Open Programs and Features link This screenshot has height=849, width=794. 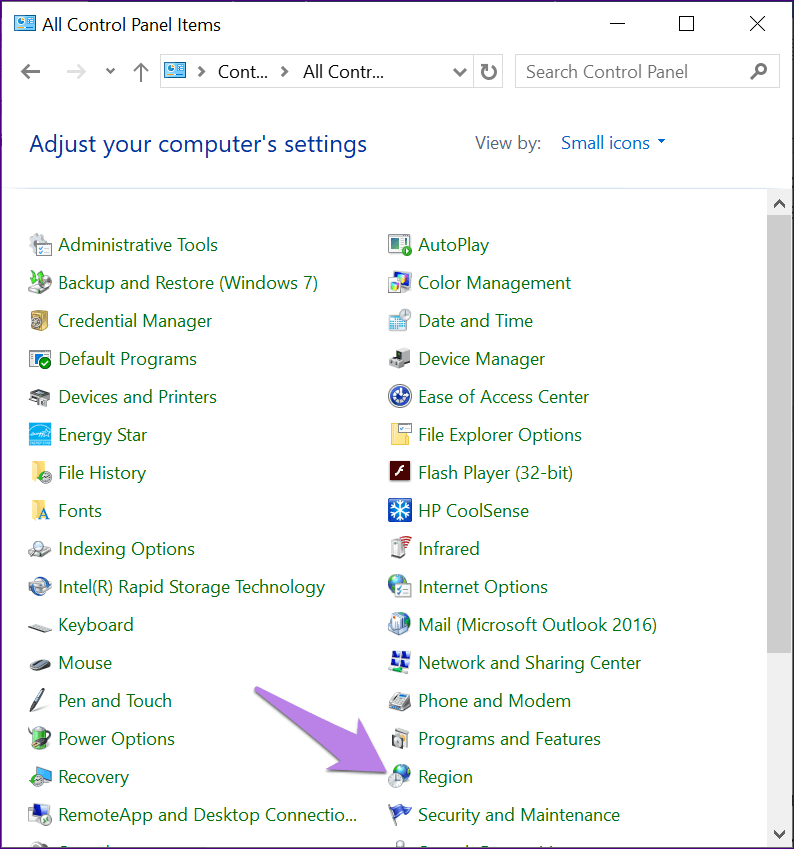509,739
